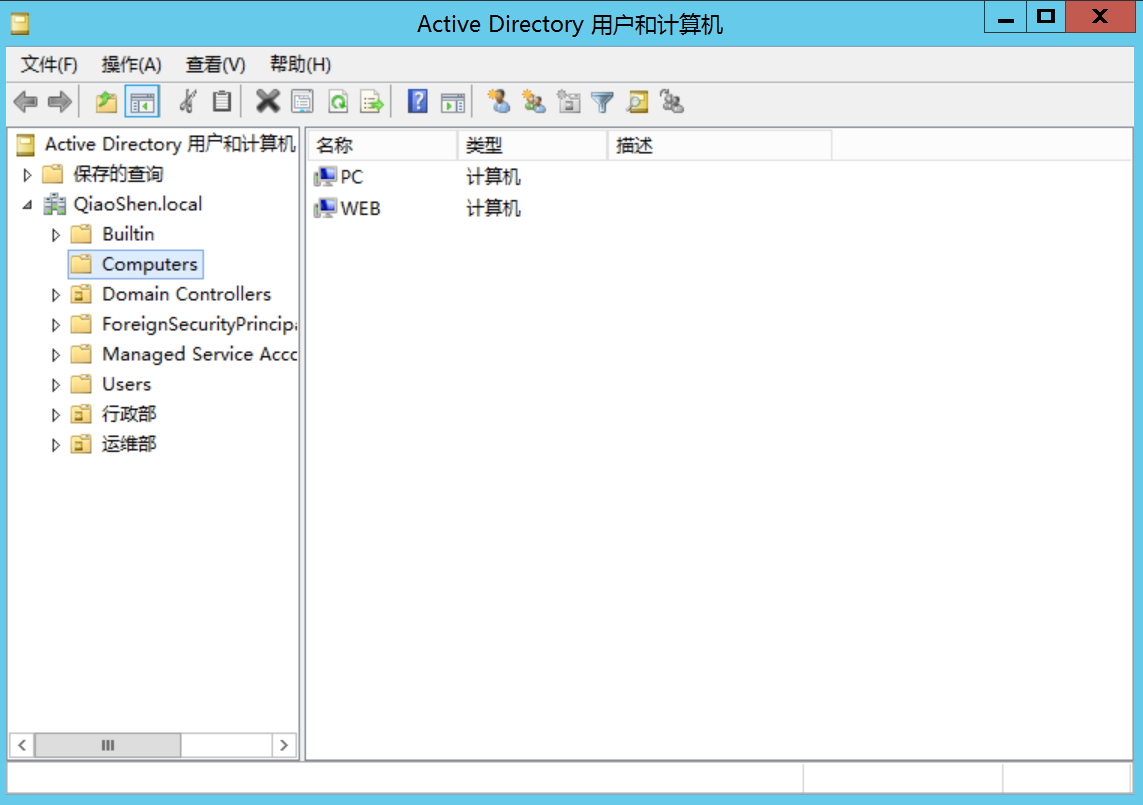The image size is (1143, 805).
Task: Click the tree pane scrollbar right arrow
Action: coord(284,745)
